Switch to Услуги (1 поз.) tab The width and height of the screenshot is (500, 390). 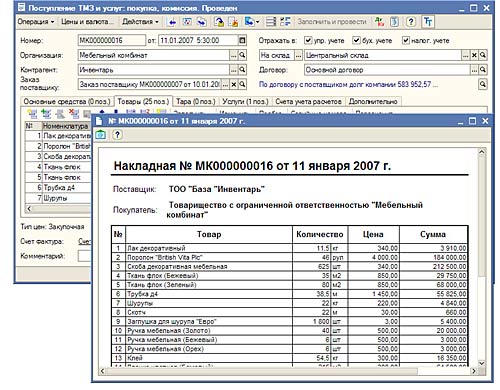click(245, 102)
